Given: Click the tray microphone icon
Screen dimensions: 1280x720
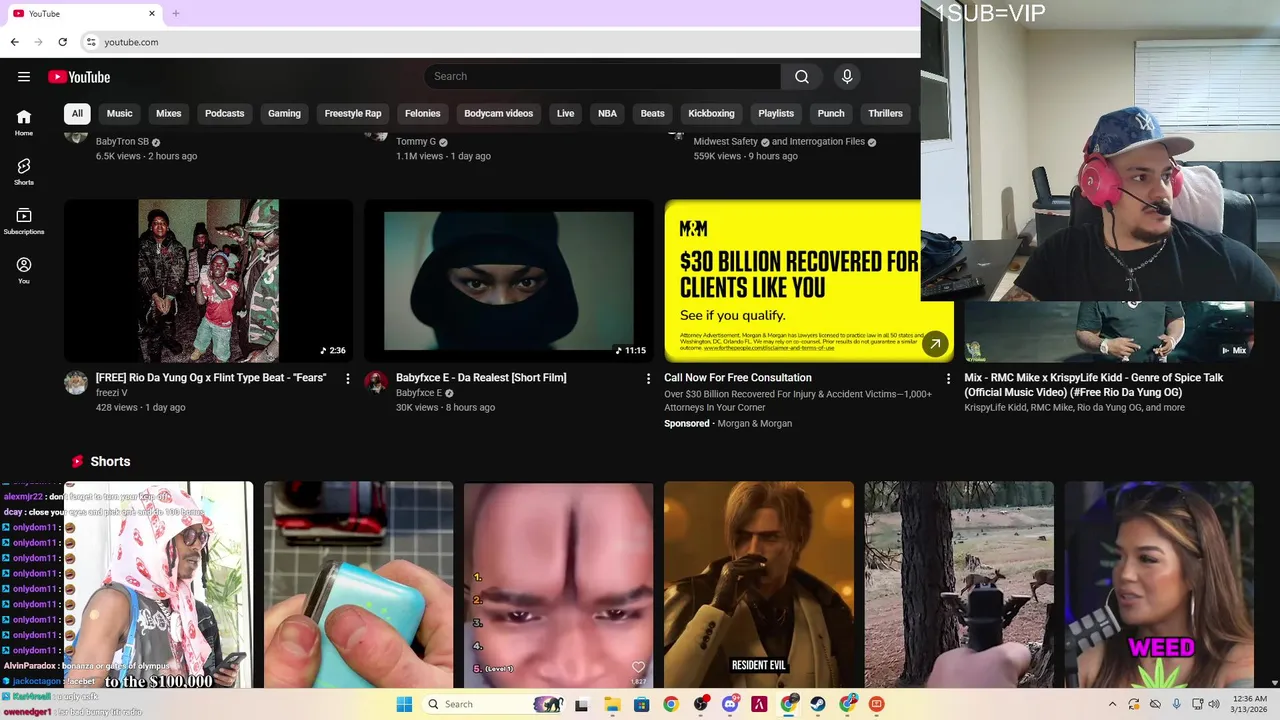Looking at the screenshot, I should [1176, 704].
